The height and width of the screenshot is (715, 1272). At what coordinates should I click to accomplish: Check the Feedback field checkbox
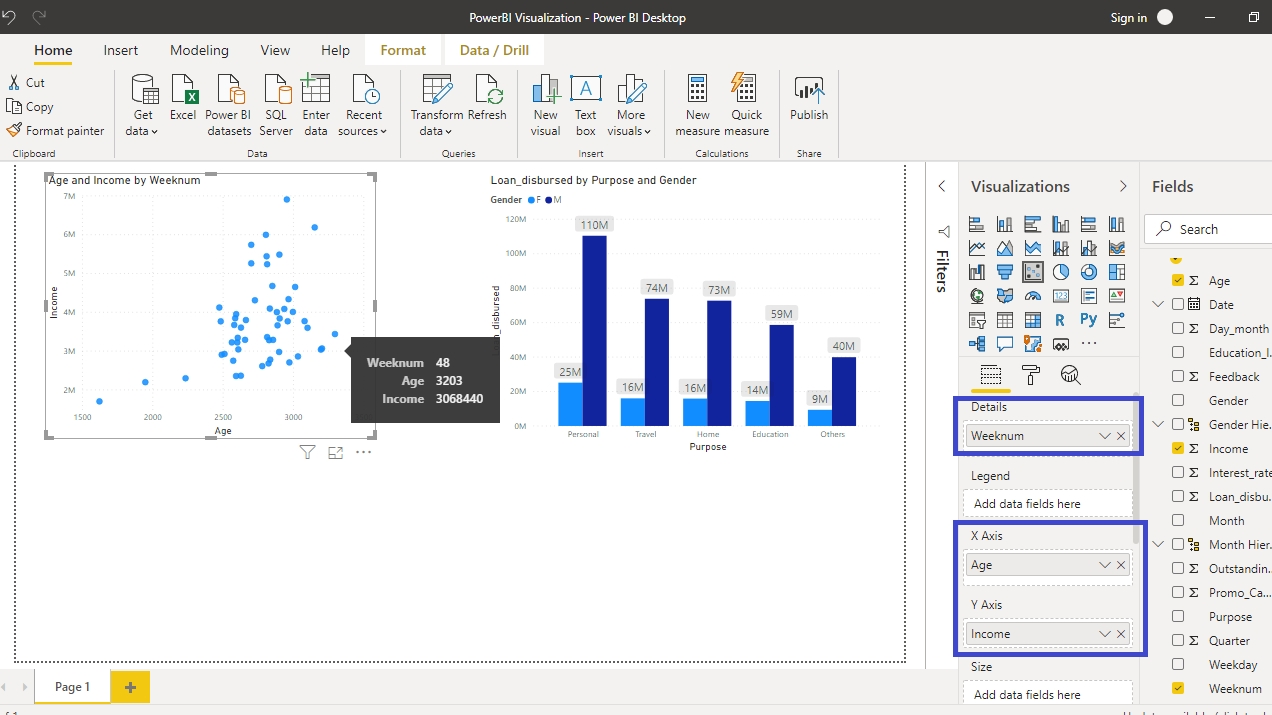(x=1178, y=377)
